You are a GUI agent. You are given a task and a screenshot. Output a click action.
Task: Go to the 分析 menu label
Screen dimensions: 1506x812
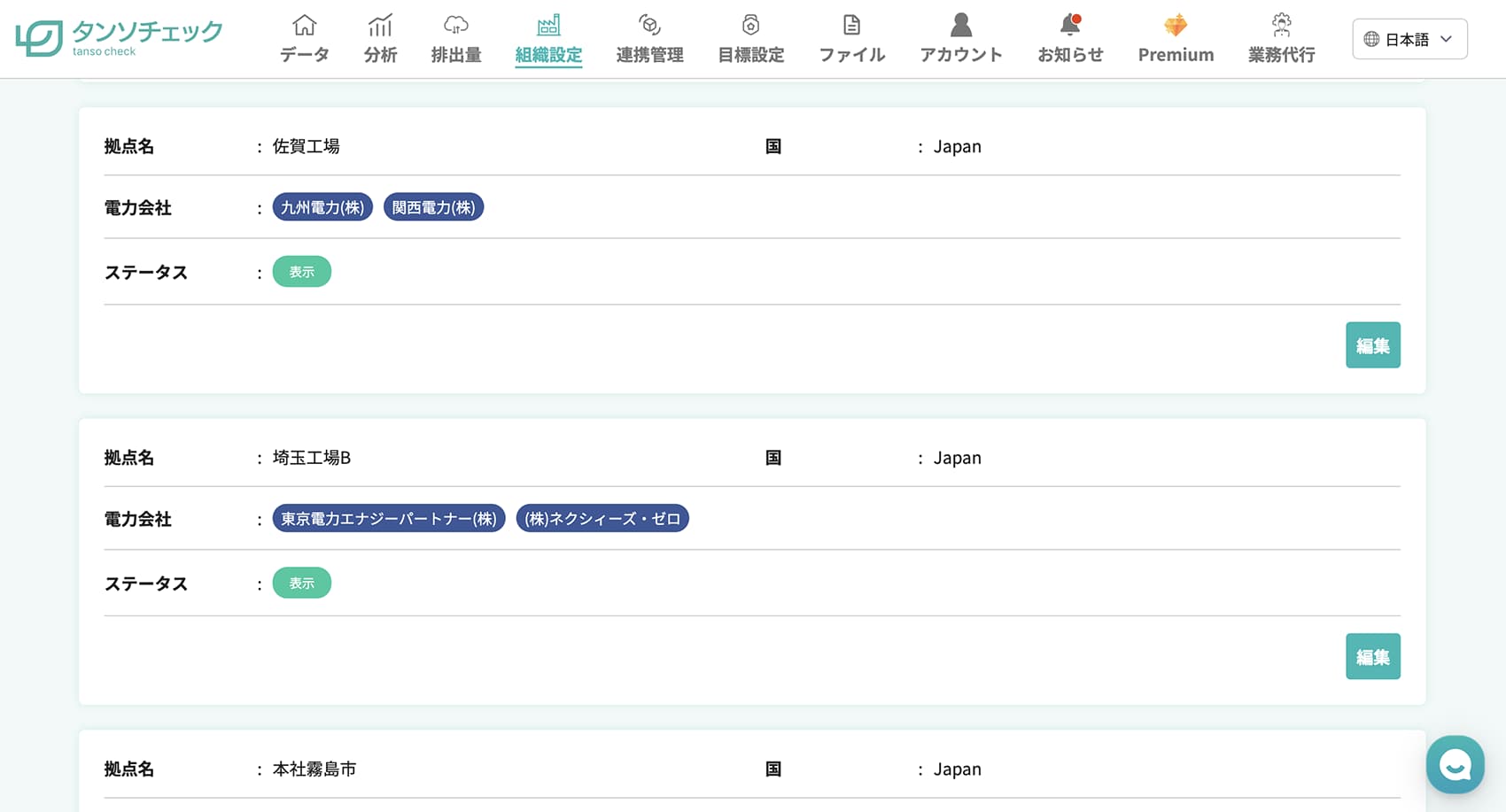point(380,55)
